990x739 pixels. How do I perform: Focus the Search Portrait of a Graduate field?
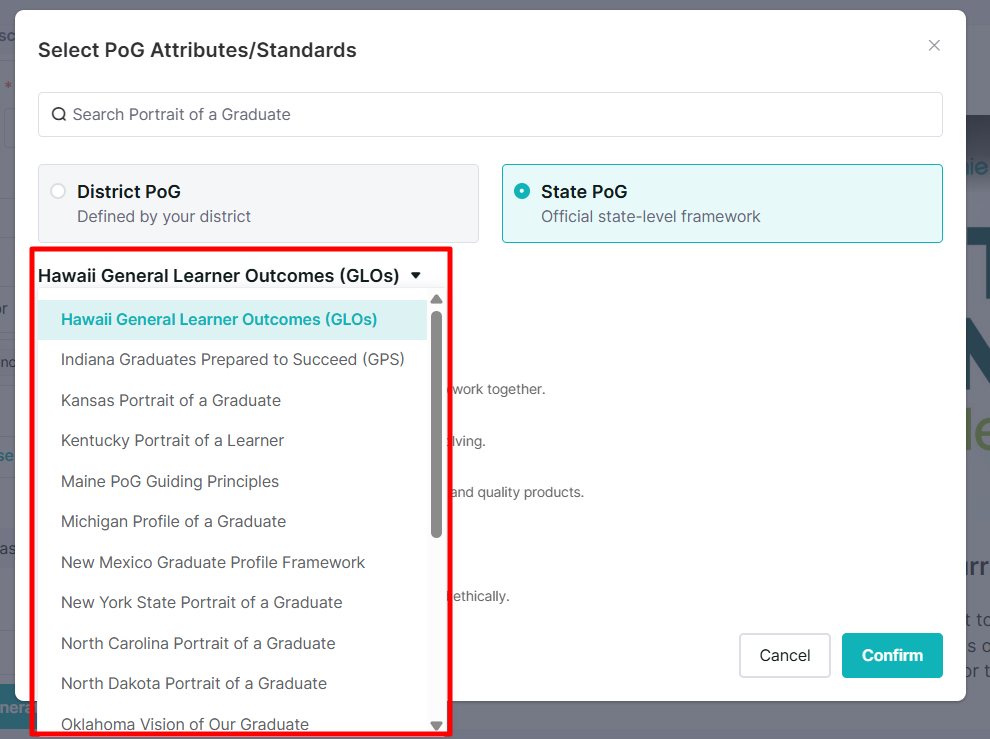click(490, 114)
